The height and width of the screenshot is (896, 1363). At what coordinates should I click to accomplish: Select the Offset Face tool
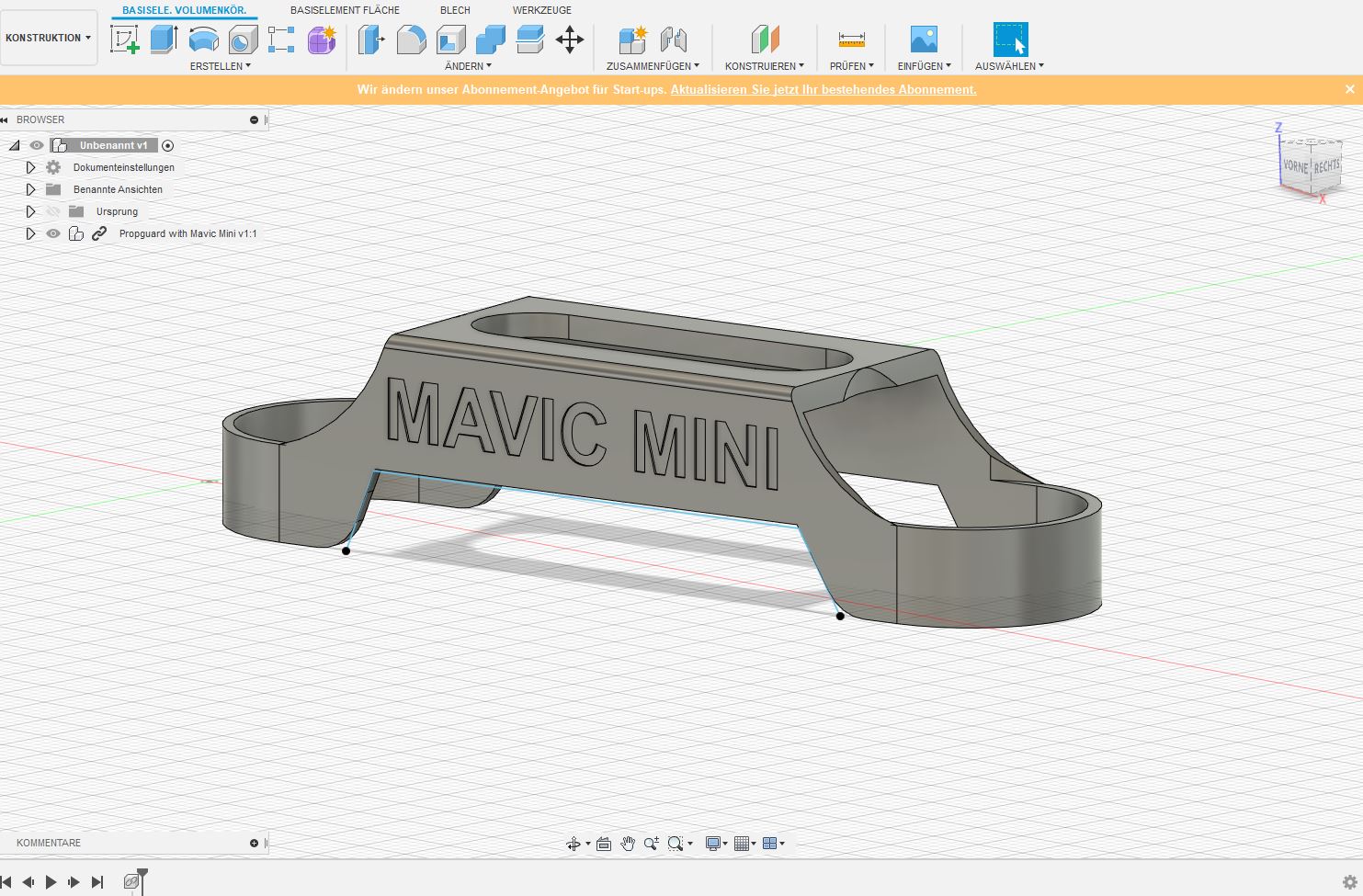click(x=529, y=40)
